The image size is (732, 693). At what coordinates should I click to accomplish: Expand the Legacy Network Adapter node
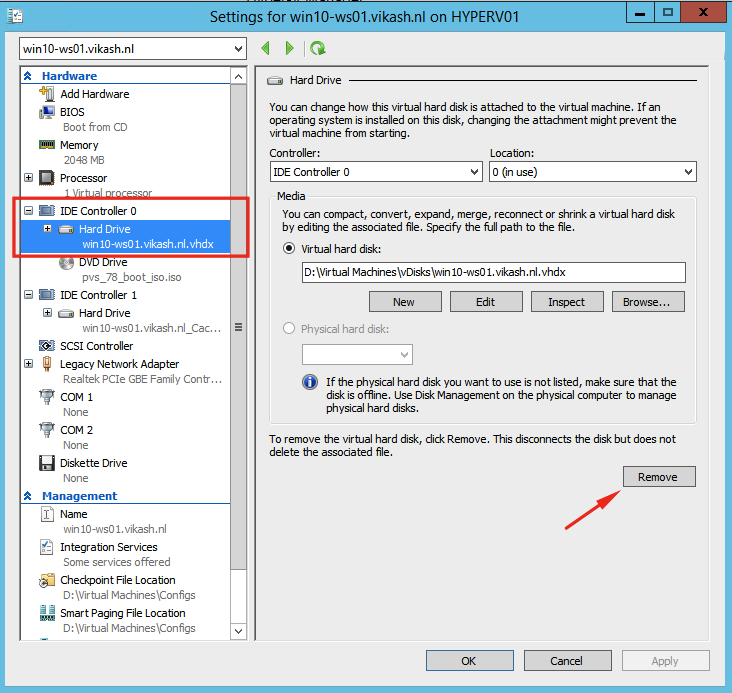click(x=28, y=363)
